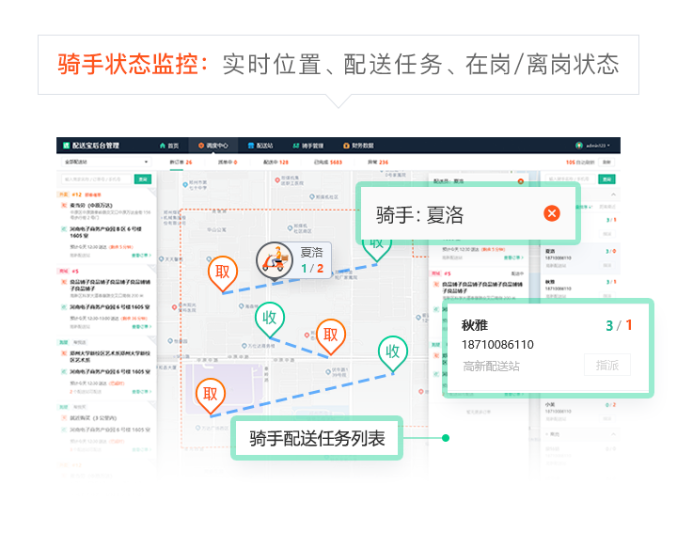Open the 全部配送站 station dropdown
The width and height of the screenshot is (683, 553).
coord(105,161)
